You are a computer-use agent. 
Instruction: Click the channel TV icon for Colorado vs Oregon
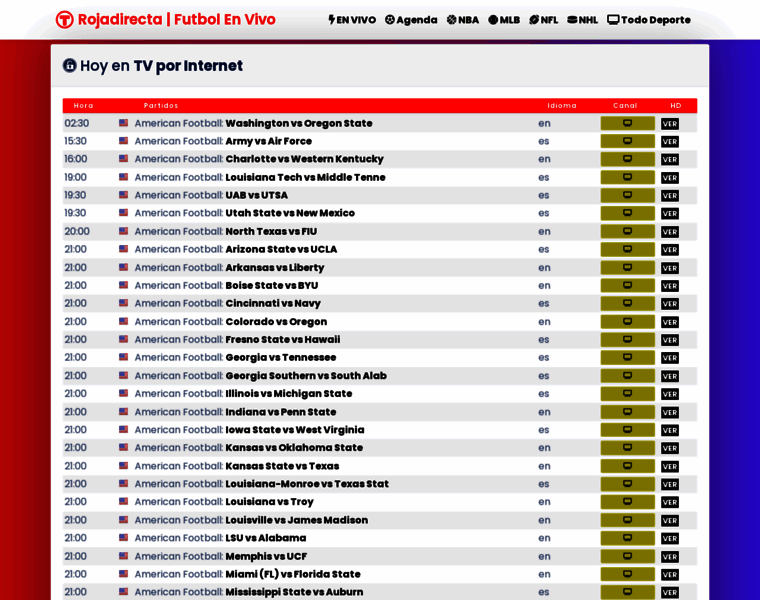click(x=627, y=321)
